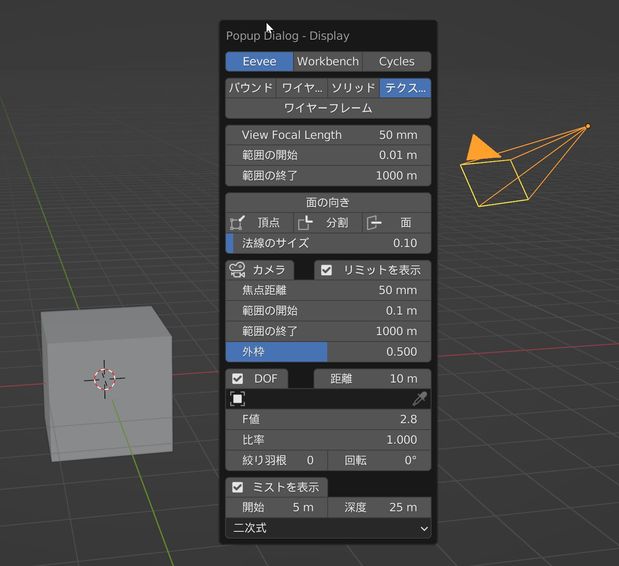619x566 pixels.
Task: Select ソリッド display mode
Action: coord(353,88)
